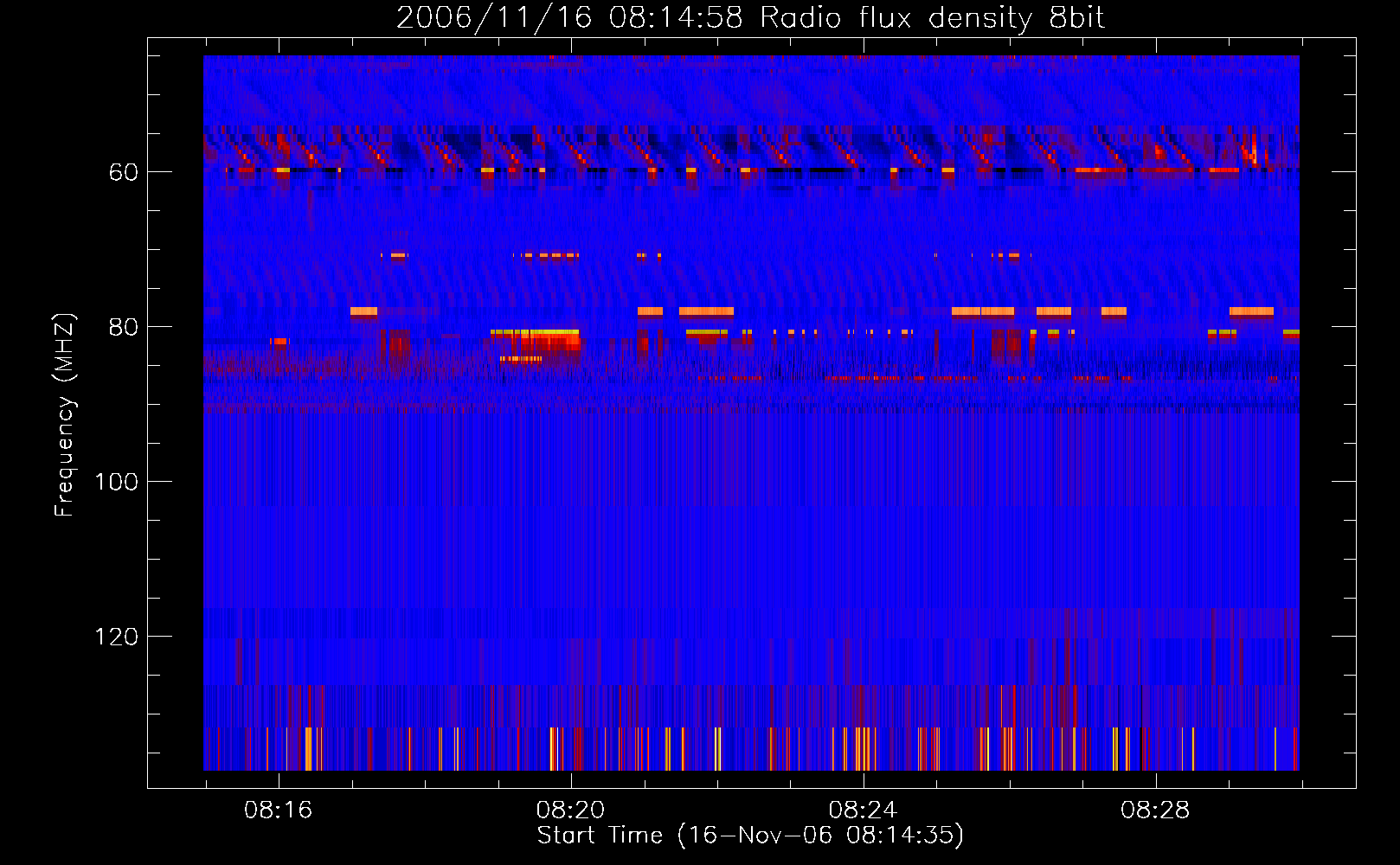Click the 'Start Time (16-Nov-06 08:14:35)' label

[x=750, y=836]
